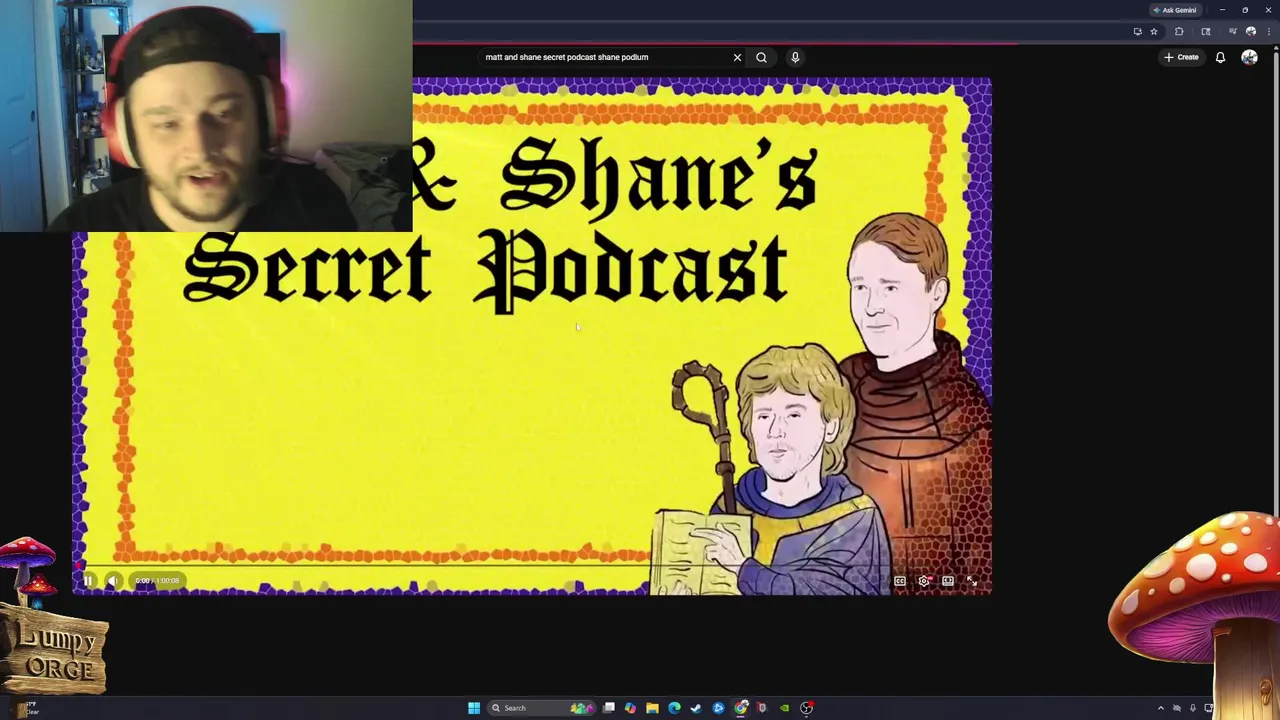Click the YouTube search magnifier button

point(761,57)
